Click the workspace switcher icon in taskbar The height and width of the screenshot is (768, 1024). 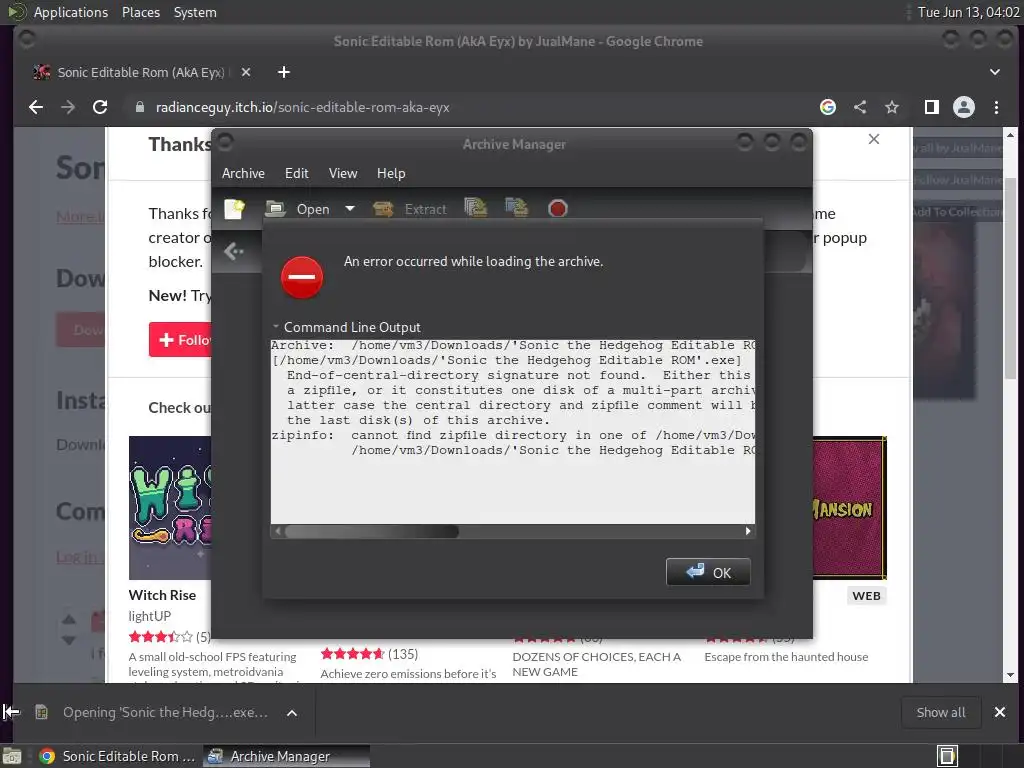pyautogui.click(x=947, y=756)
